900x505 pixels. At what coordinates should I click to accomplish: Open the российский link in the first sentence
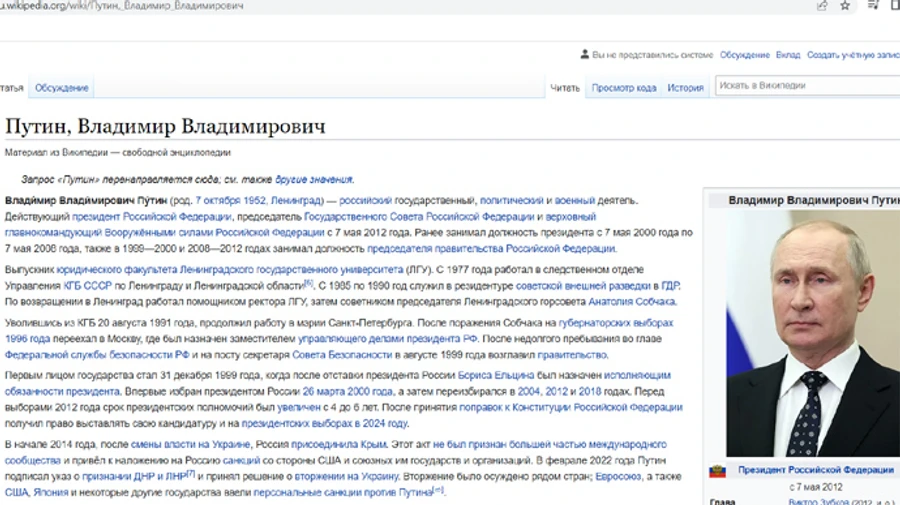pyautogui.click(x=365, y=201)
